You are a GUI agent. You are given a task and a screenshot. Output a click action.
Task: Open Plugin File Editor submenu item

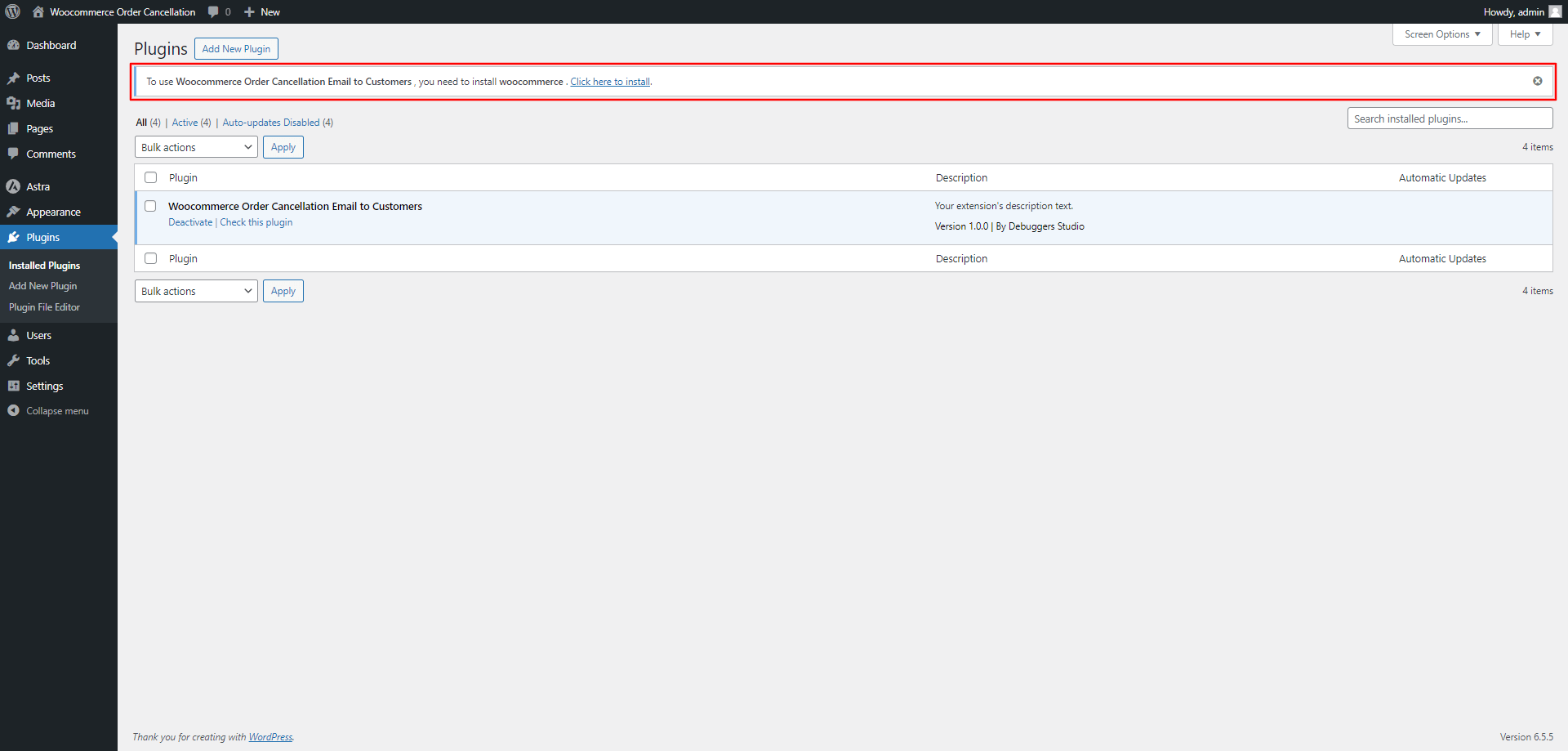pyautogui.click(x=44, y=307)
